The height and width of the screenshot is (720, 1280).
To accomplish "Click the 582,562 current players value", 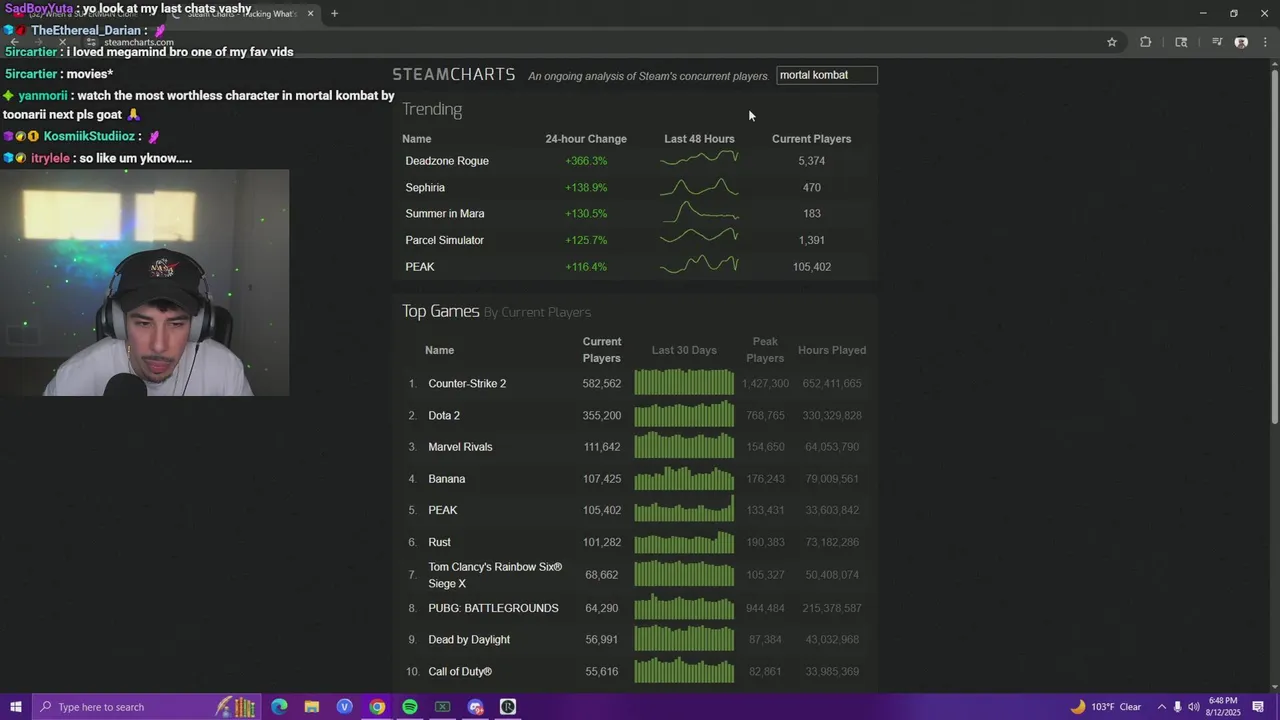I will 602,384.
